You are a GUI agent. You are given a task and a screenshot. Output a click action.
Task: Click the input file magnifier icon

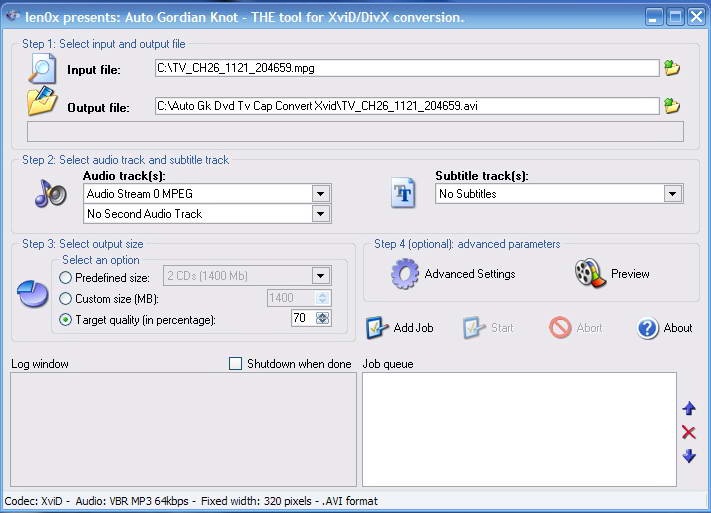coord(42,68)
